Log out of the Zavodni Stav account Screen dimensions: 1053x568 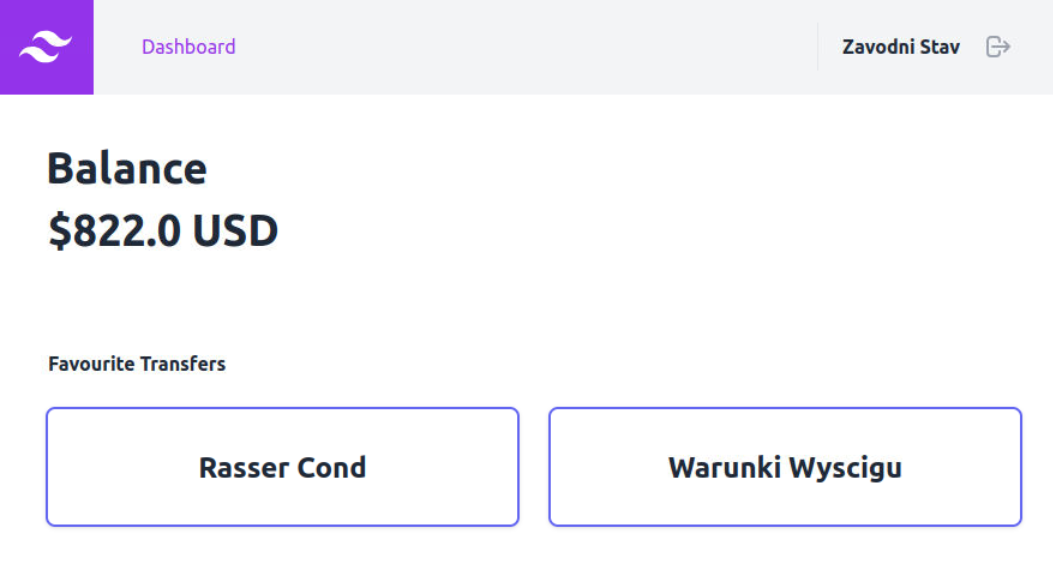coord(998,47)
